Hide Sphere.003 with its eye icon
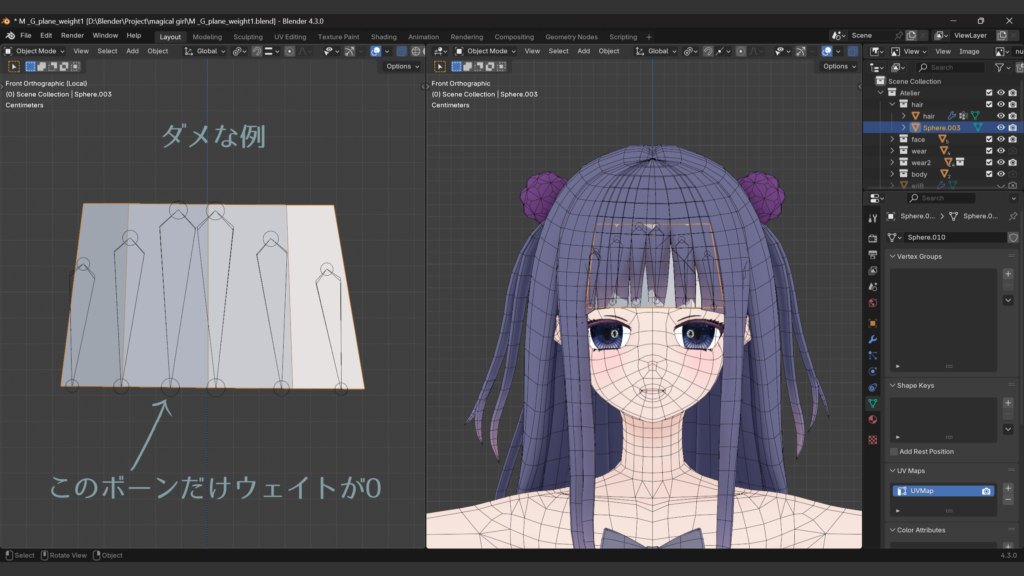 (1000, 128)
